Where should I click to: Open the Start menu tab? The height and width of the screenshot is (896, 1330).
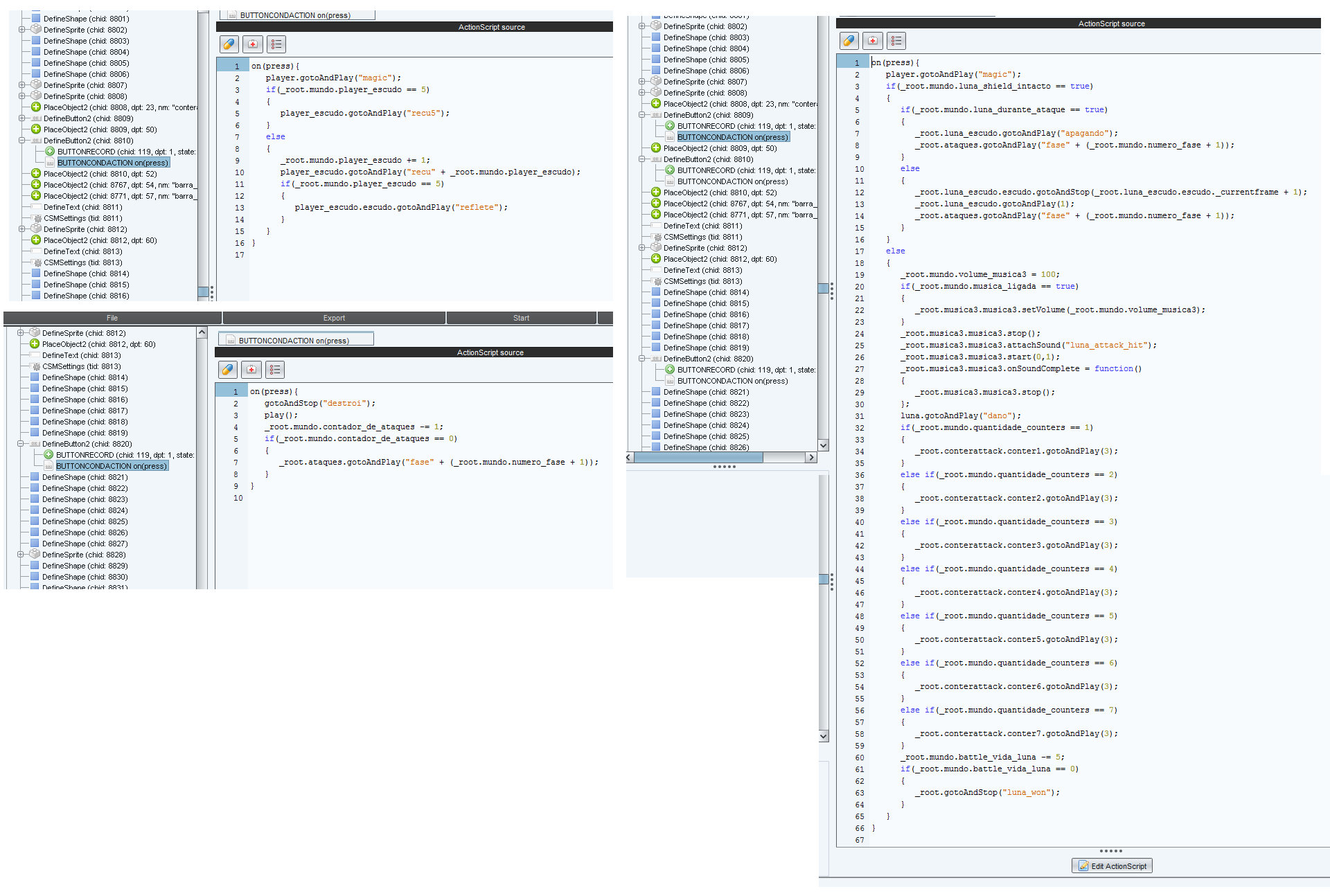521,318
